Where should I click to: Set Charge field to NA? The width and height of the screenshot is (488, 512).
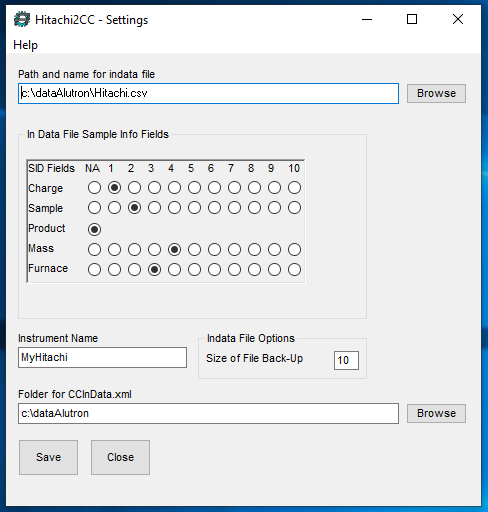click(94, 188)
